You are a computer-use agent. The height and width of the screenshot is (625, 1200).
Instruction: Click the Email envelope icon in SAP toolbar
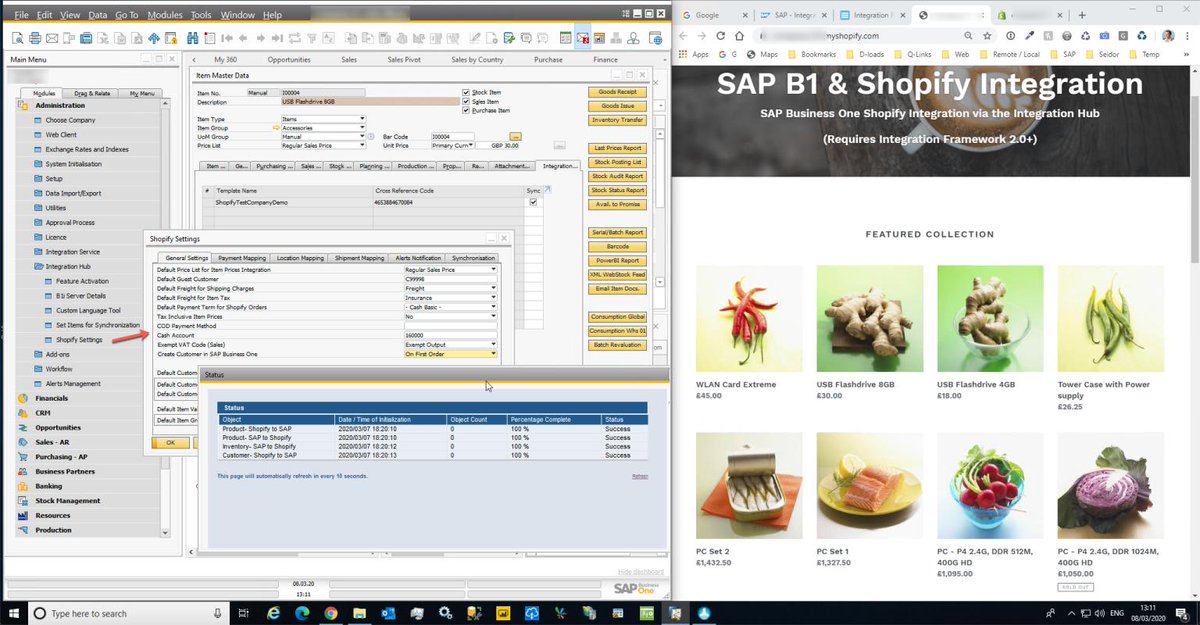point(52,38)
